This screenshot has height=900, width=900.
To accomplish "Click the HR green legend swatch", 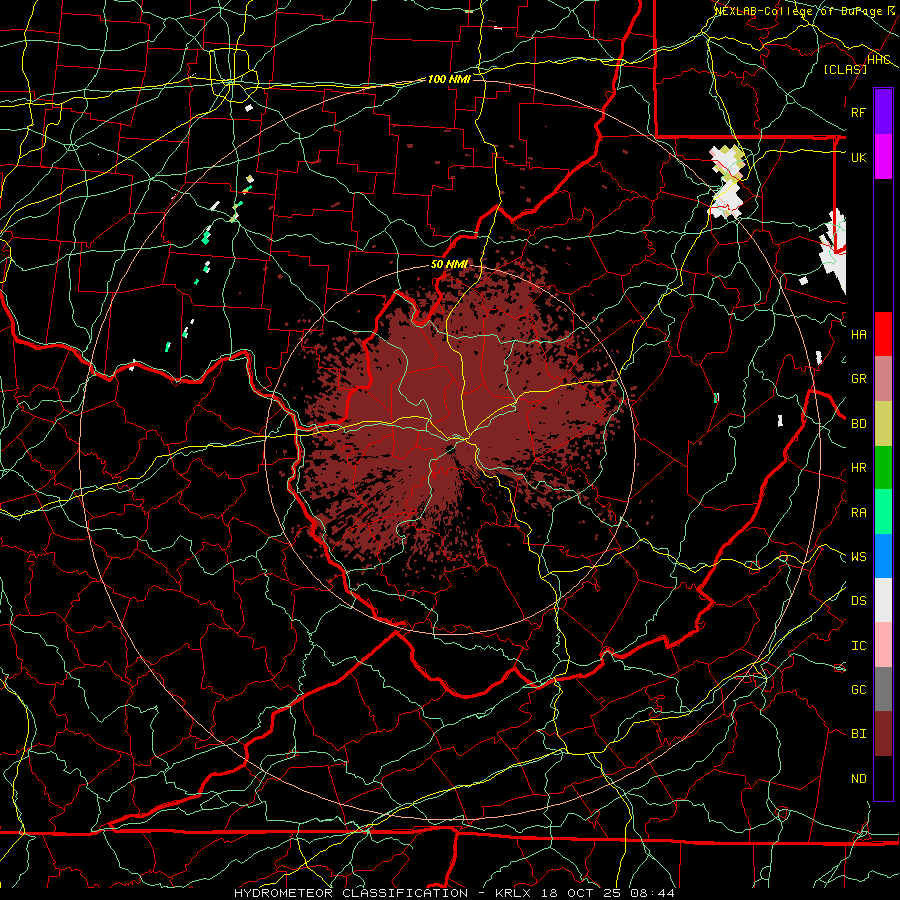I will [x=883, y=467].
